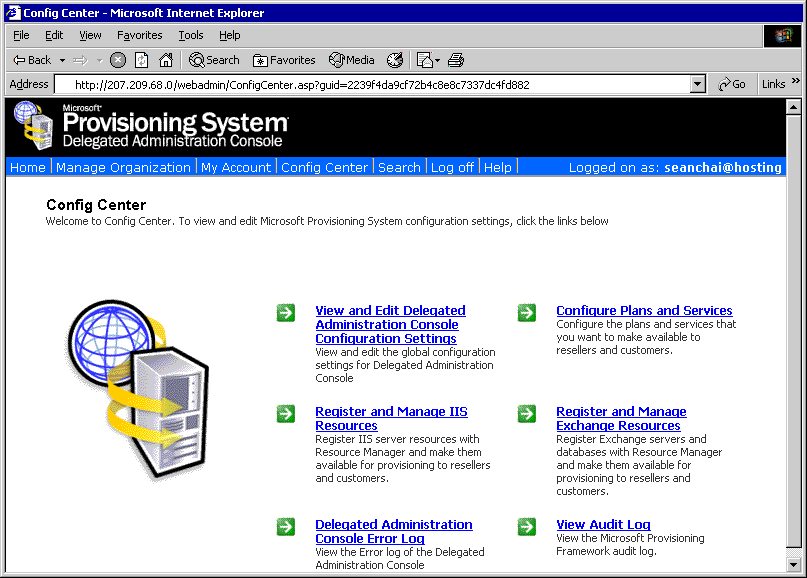
Task: Open the Favorites pane from the browser toolbar
Action: click(x=284, y=60)
